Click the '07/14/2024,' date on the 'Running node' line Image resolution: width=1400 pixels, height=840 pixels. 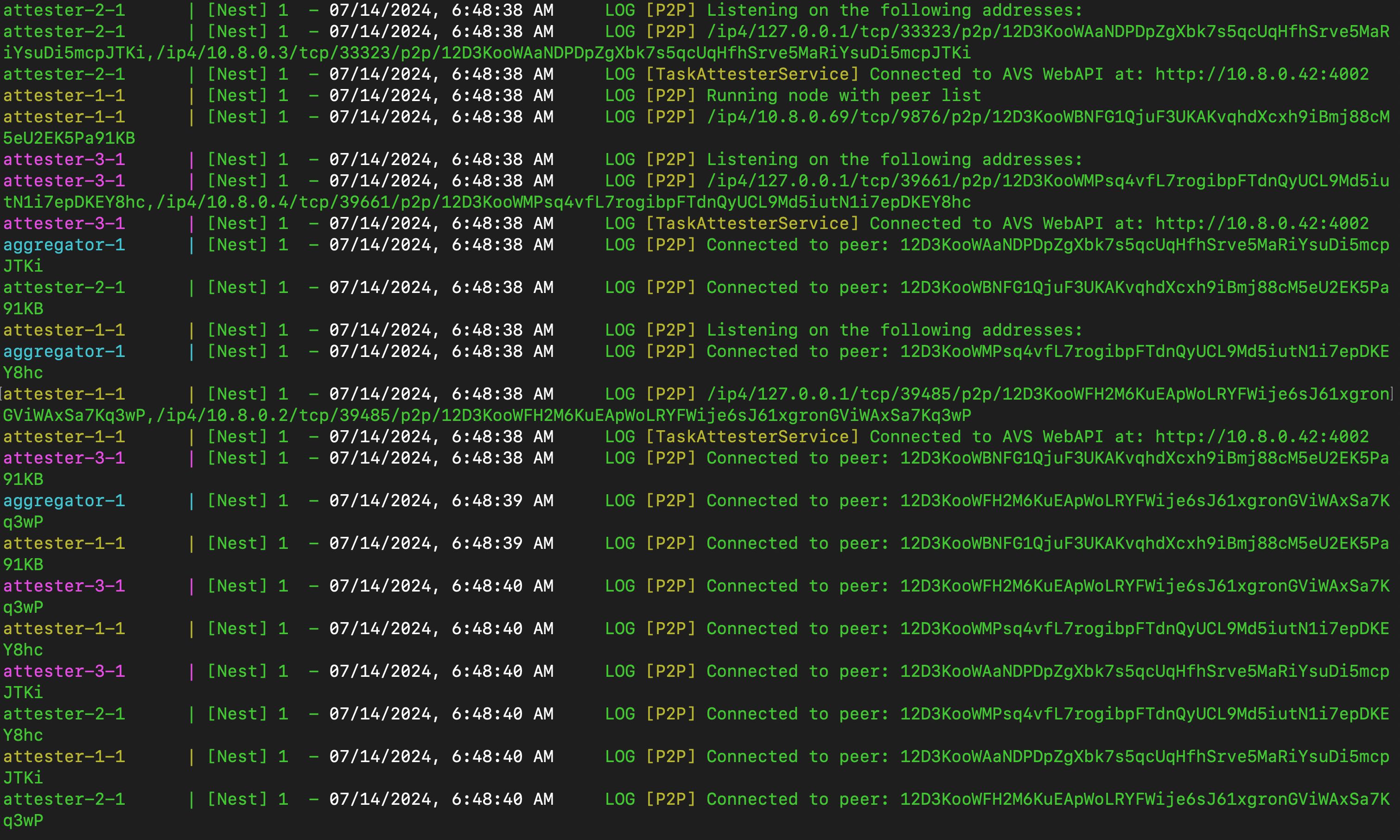pyautogui.click(x=385, y=95)
